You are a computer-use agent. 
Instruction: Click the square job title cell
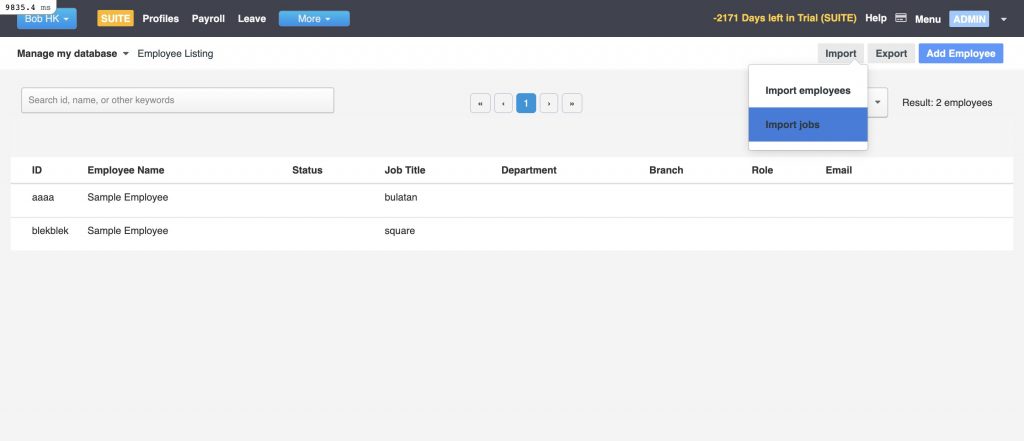click(400, 231)
